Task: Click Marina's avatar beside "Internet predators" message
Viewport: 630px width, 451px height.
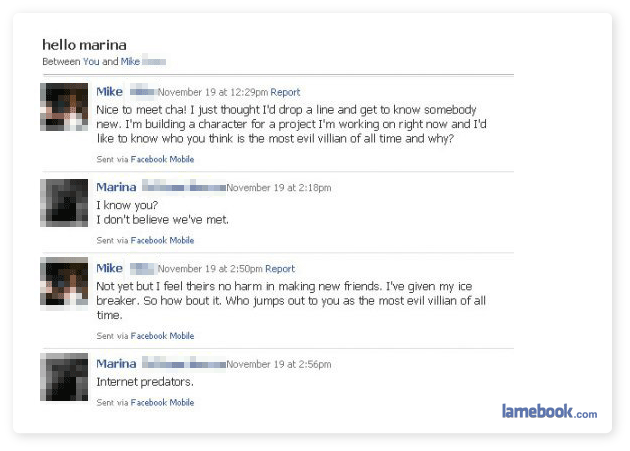Action: tap(64, 379)
